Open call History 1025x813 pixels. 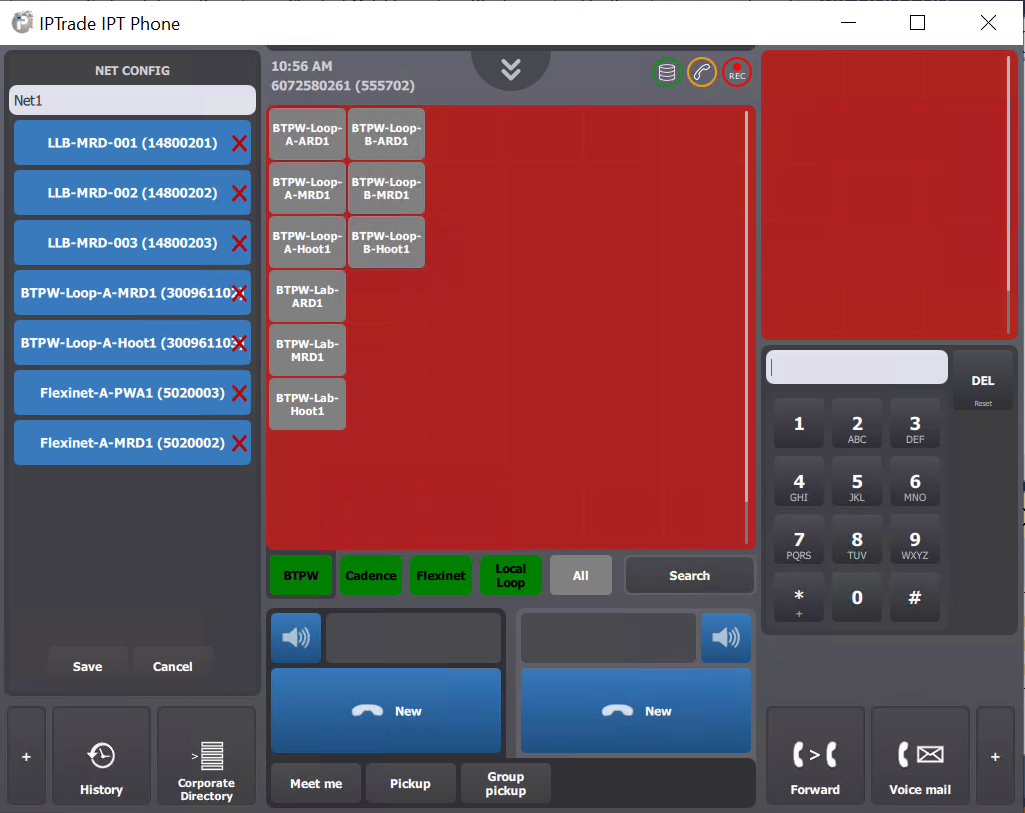(x=101, y=755)
